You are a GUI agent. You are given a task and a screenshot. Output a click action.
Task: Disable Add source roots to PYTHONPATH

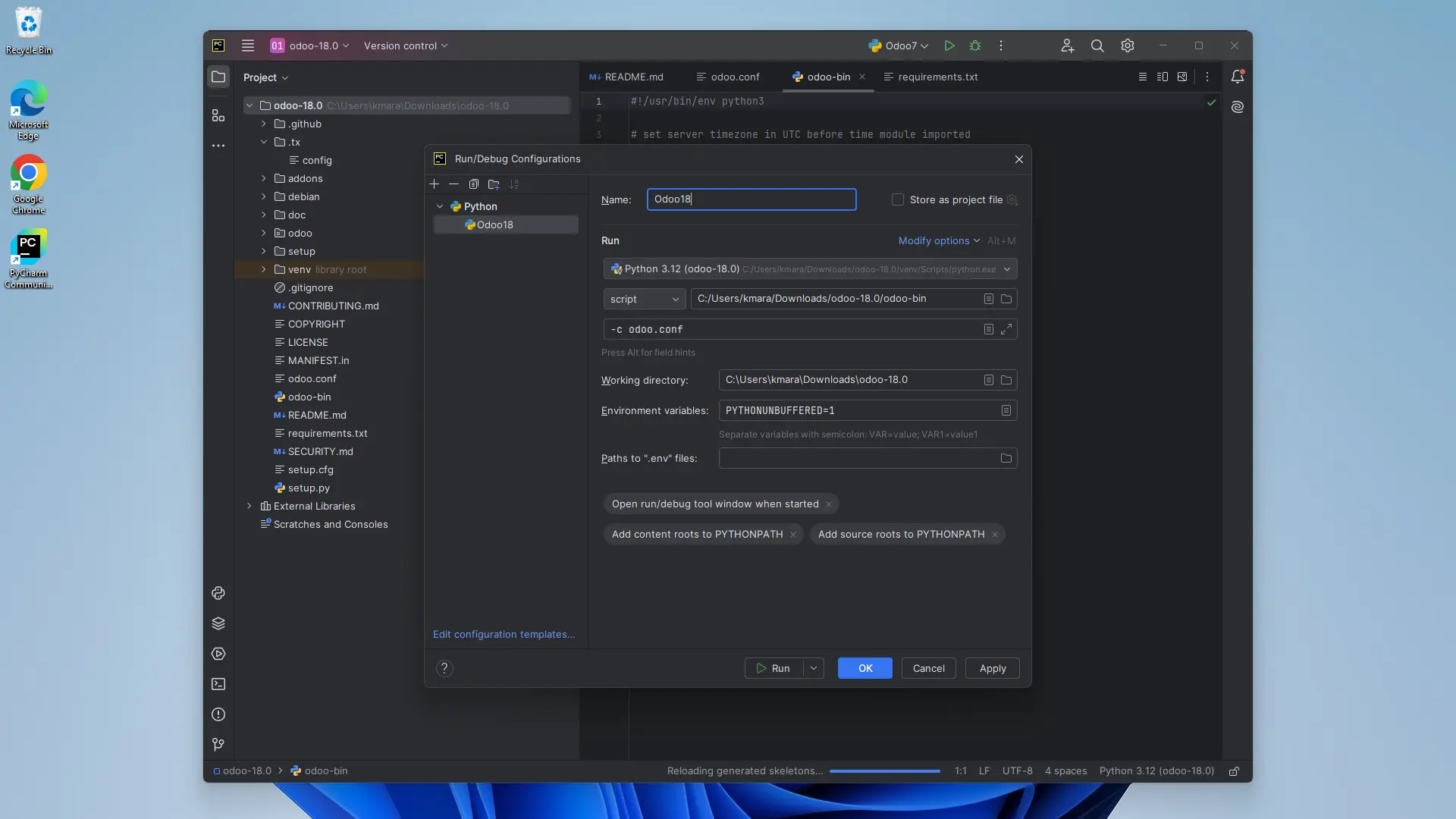point(996,534)
